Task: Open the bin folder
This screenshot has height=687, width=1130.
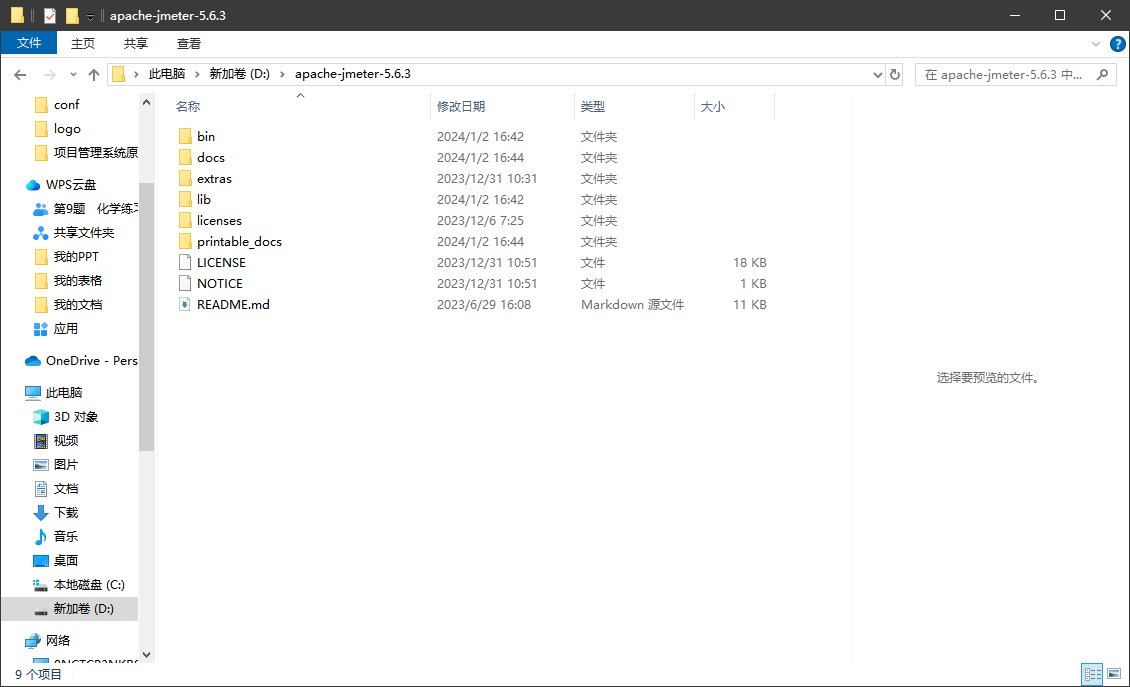Action: click(205, 136)
